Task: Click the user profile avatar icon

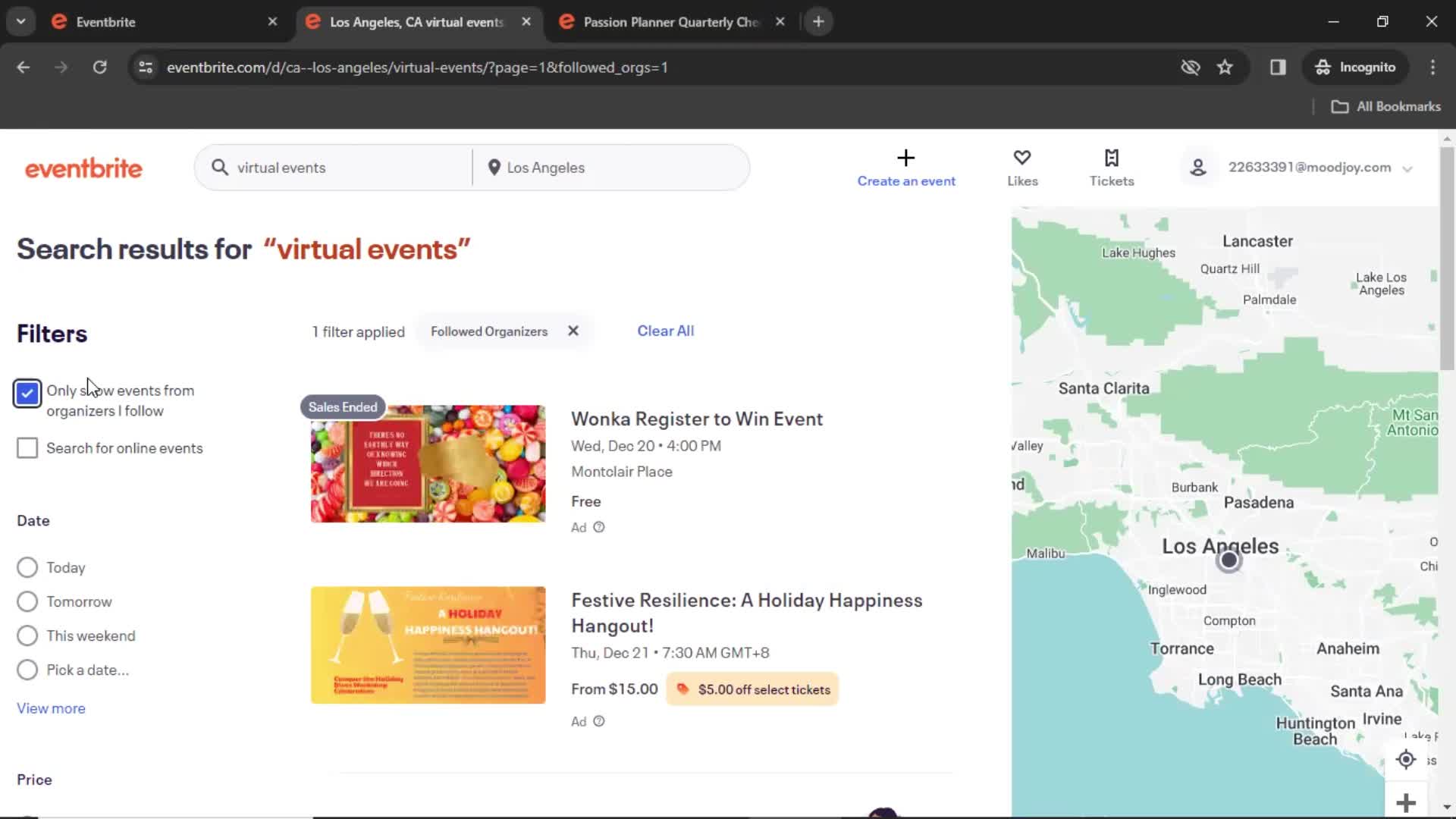Action: pos(1198,168)
